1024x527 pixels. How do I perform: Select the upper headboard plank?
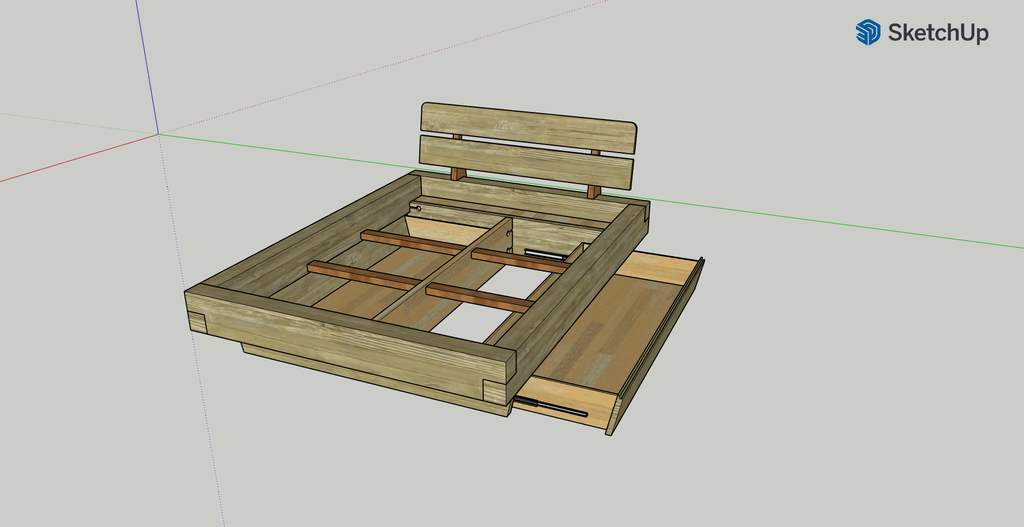528,126
